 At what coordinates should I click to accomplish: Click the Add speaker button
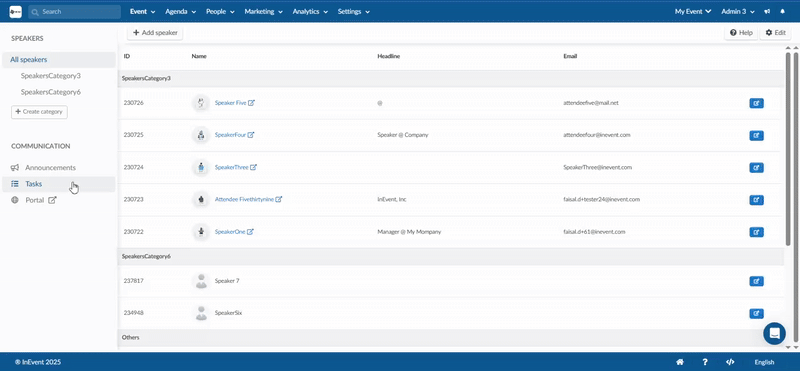155,33
